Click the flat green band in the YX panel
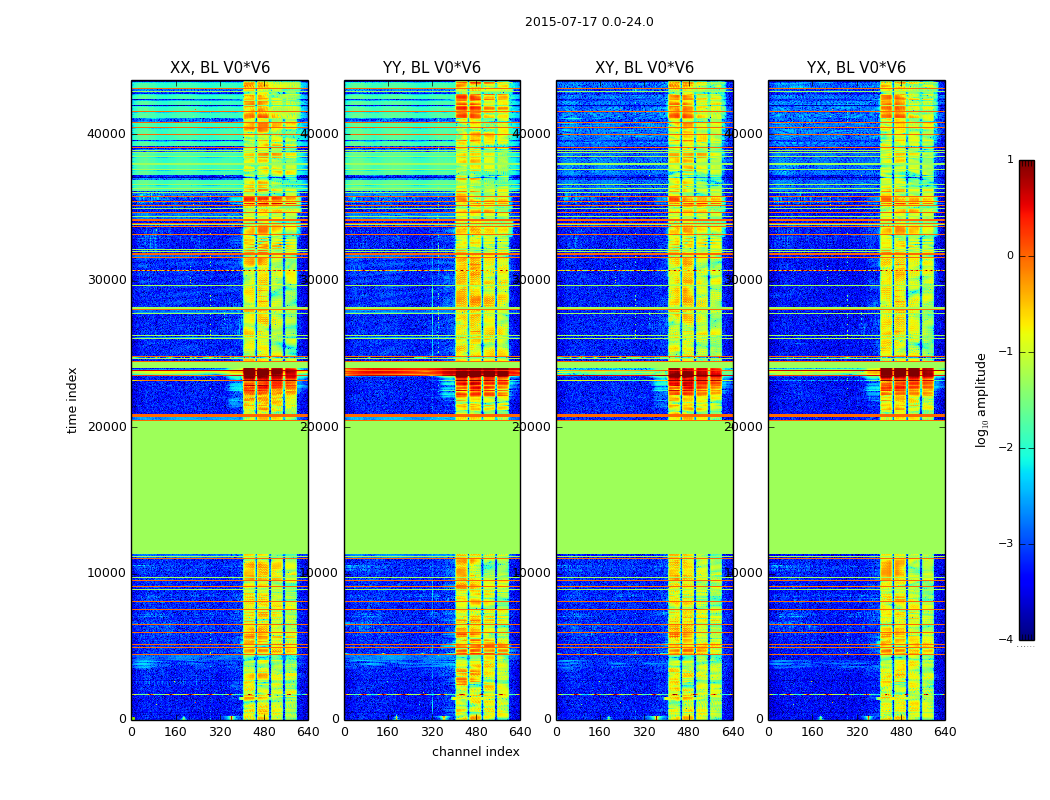This screenshot has width=1050, height=800. (x=856, y=487)
